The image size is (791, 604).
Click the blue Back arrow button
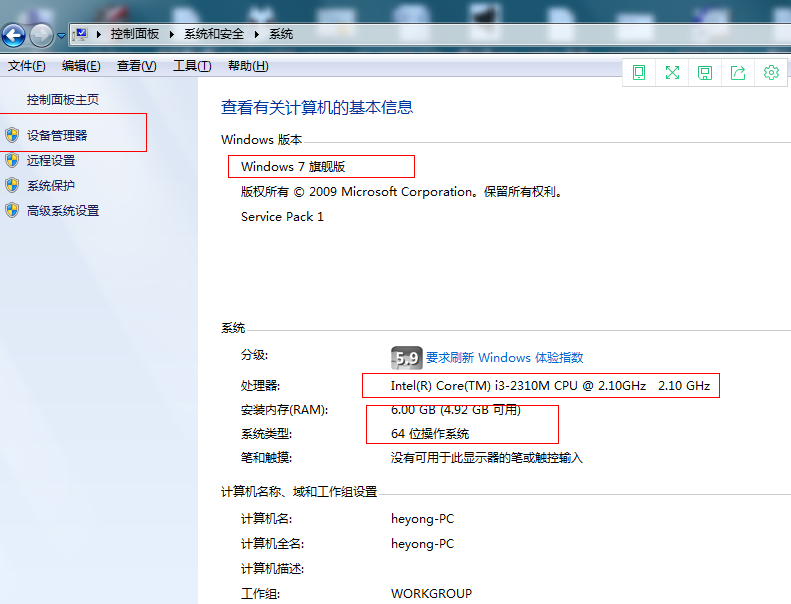coord(13,36)
